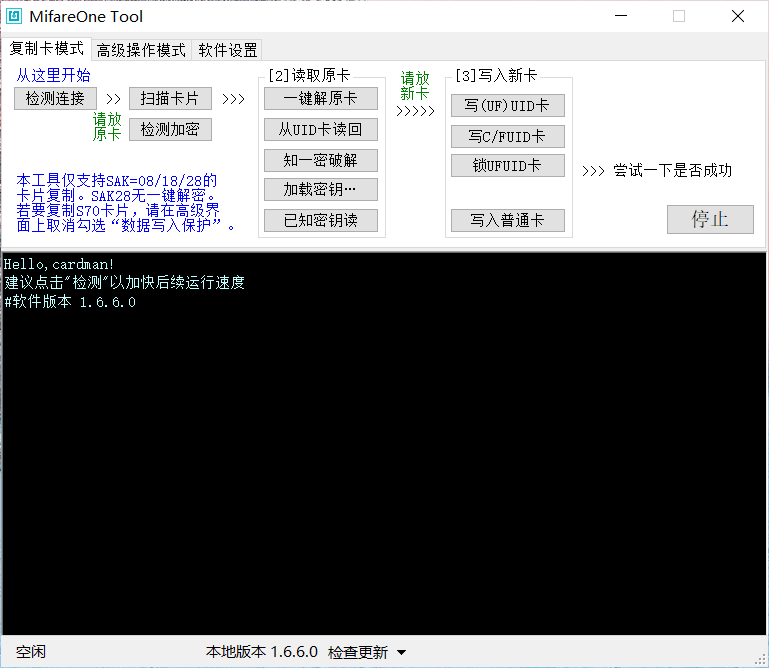
Task: Click the [2]读取原卡 group label
Action: tap(309, 76)
